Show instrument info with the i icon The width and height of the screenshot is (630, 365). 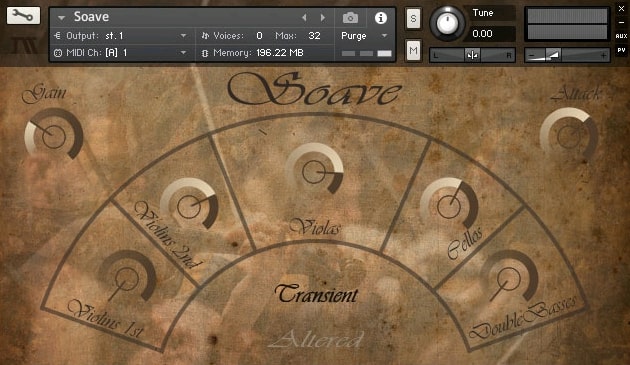(380, 18)
